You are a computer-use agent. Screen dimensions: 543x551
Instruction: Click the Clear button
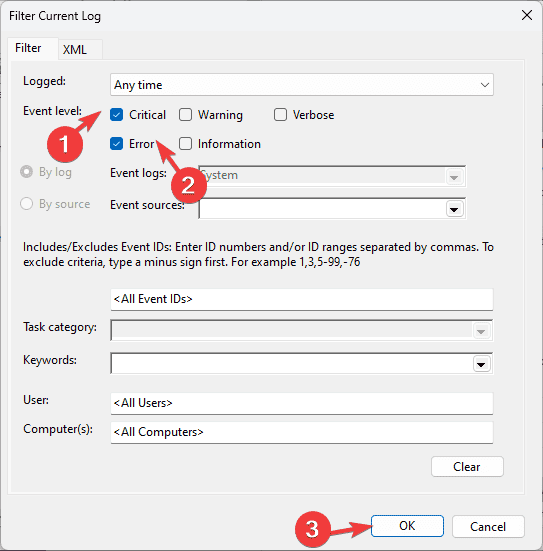467,467
